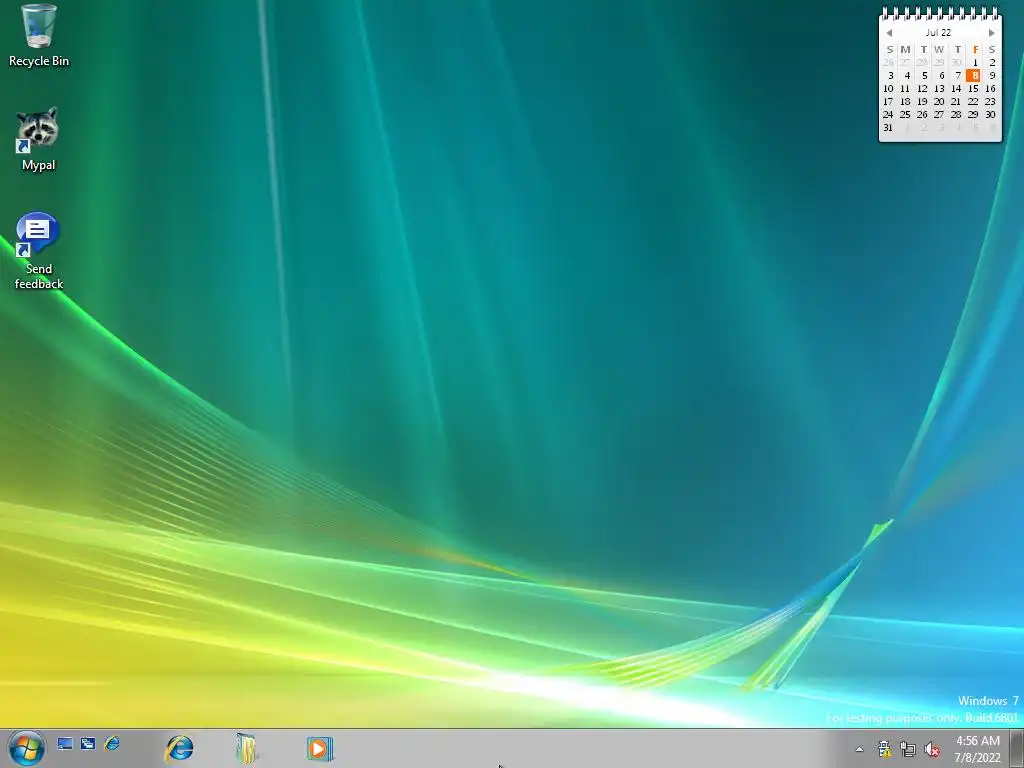The image size is (1024, 768).
Task: Open the Start menu orb
Action: 26,748
